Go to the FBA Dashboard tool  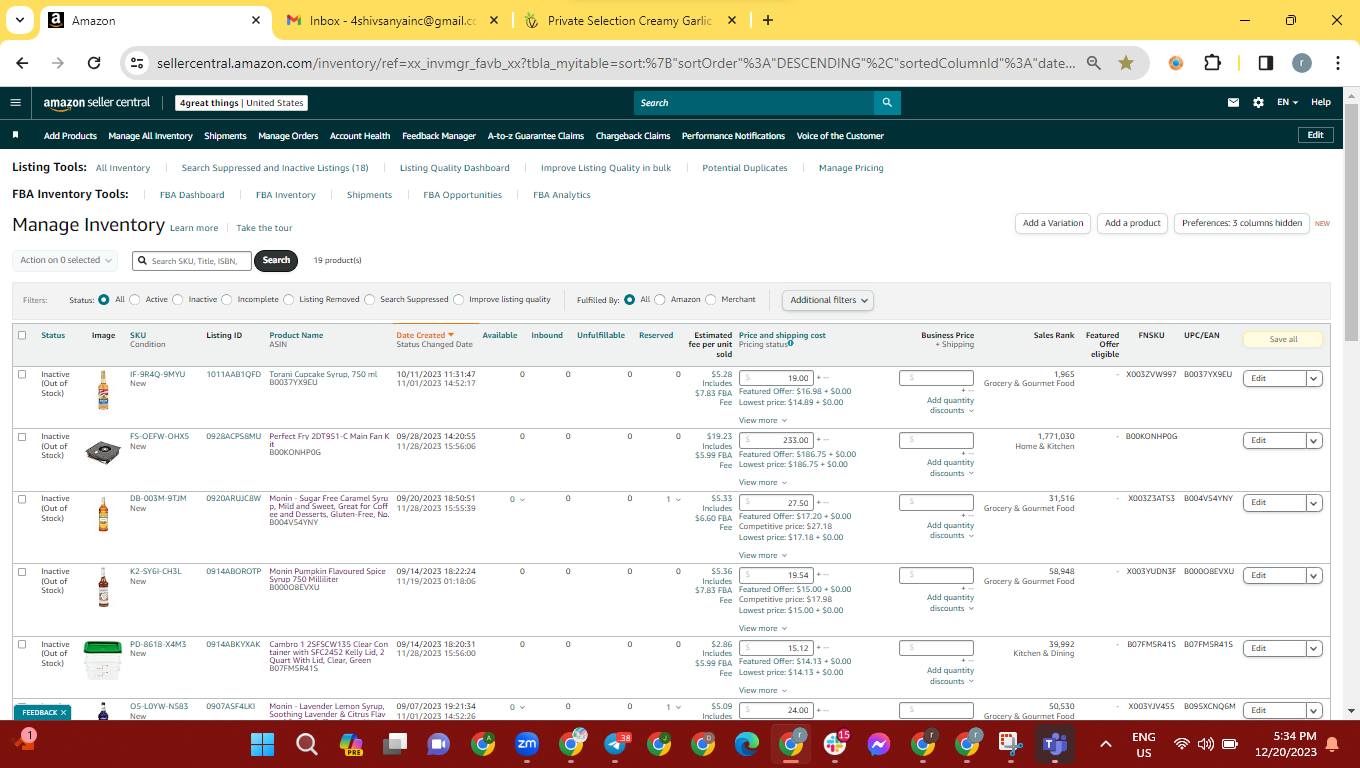(192, 195)
